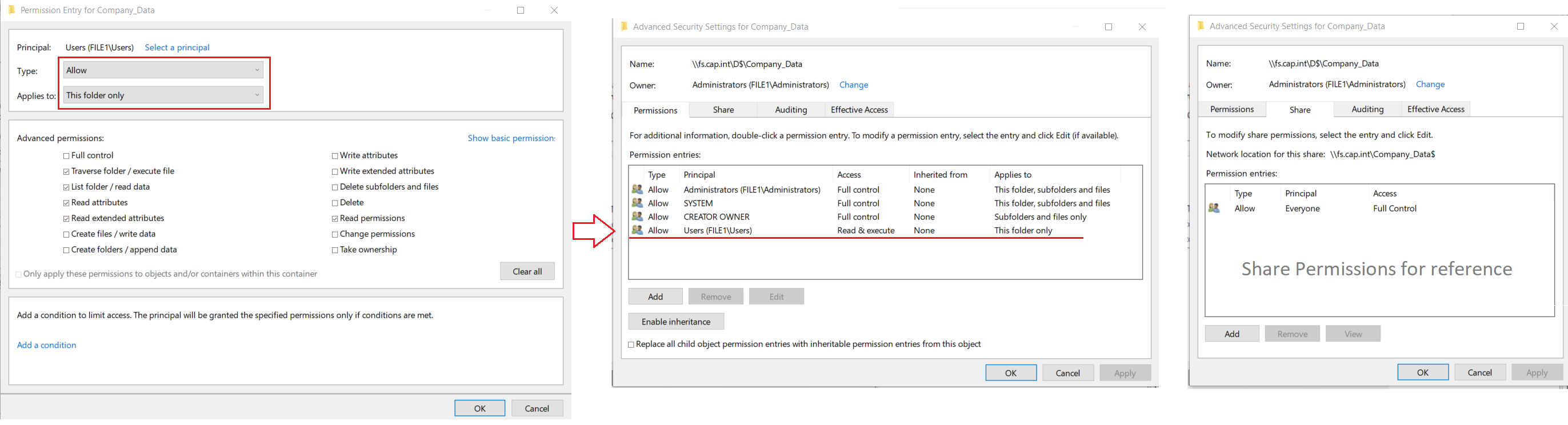Click folder icon in middle Advanced Security window
1568x425 pixels.
pos(623,26)
